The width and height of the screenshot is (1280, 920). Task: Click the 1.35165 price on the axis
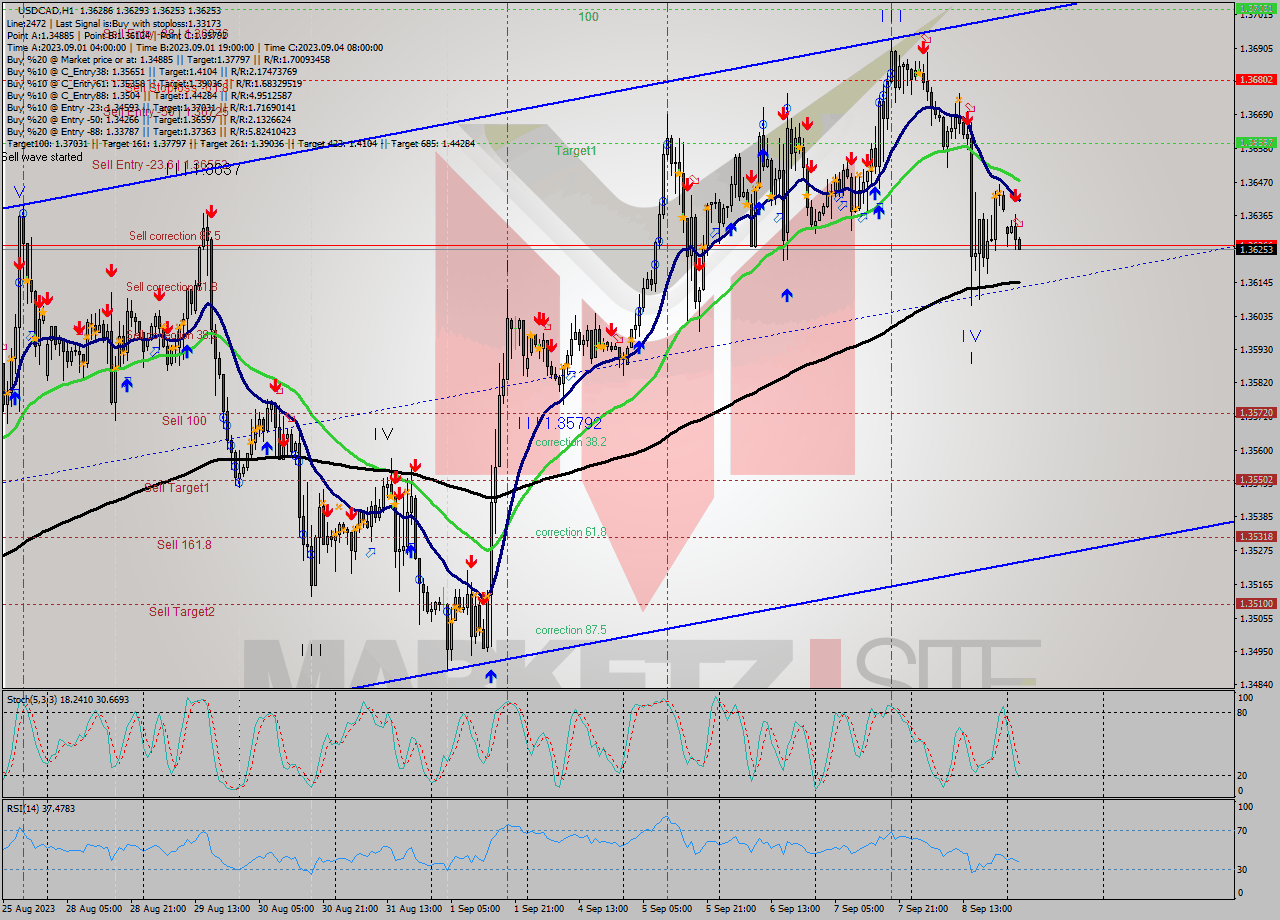[1256, 583]
